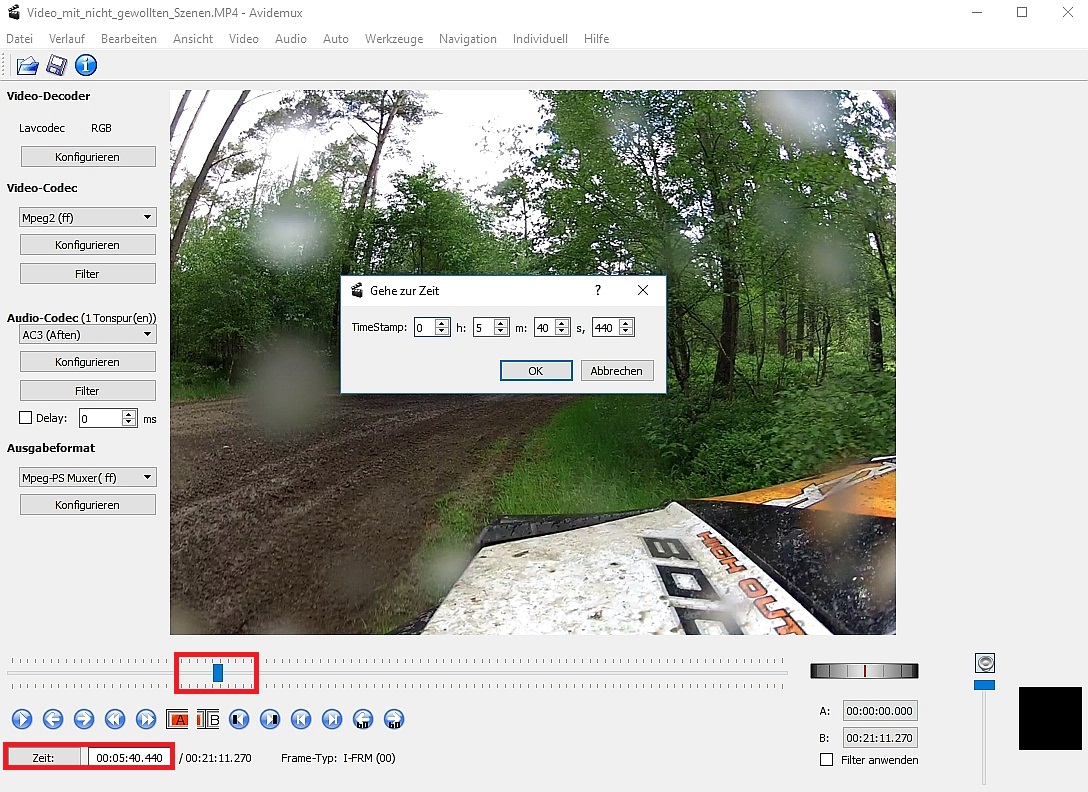
Task: Skip forward 60 seconds
Action: (x=394, y=718)
